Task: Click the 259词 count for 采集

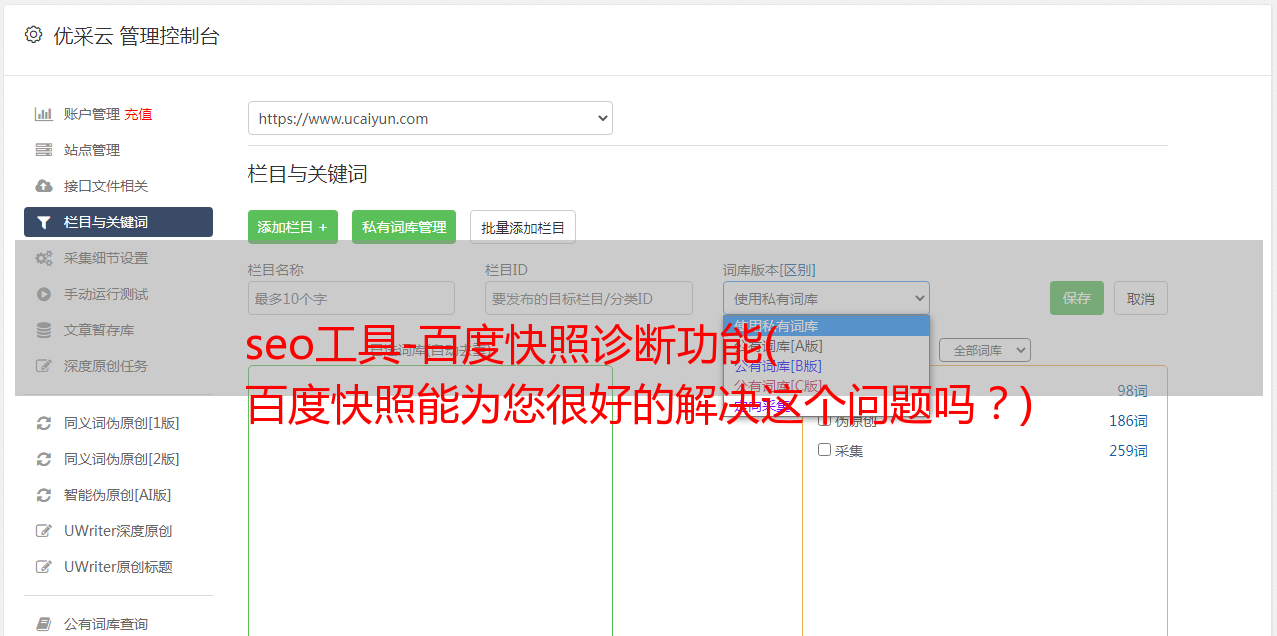Action: point(1128,451)
